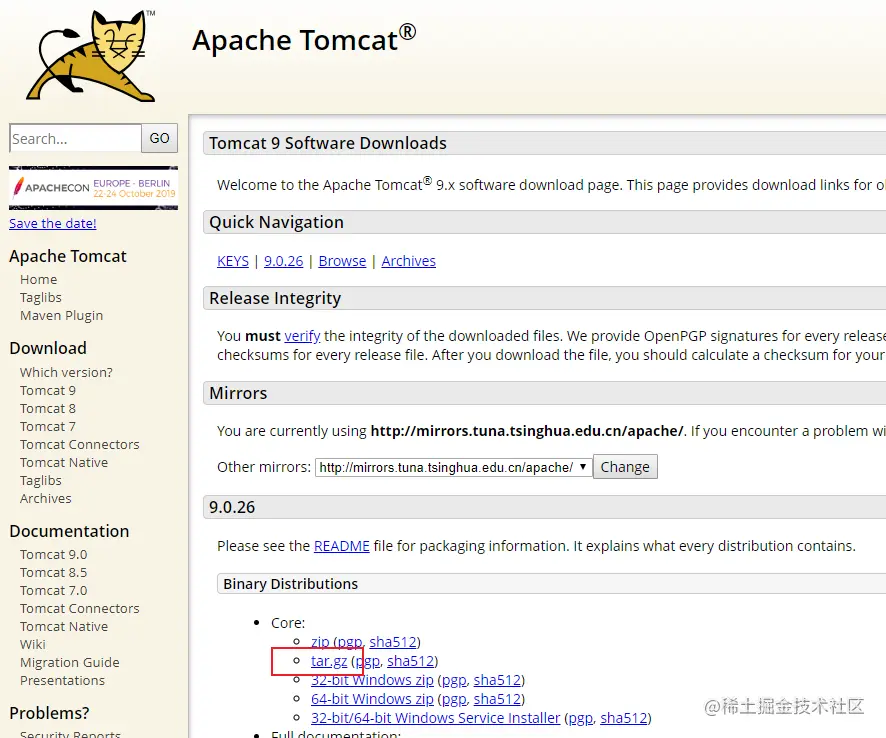Click Browse in Quick Navigation
The width and height of the screenshot is (886, 738).
pos(342,261)
